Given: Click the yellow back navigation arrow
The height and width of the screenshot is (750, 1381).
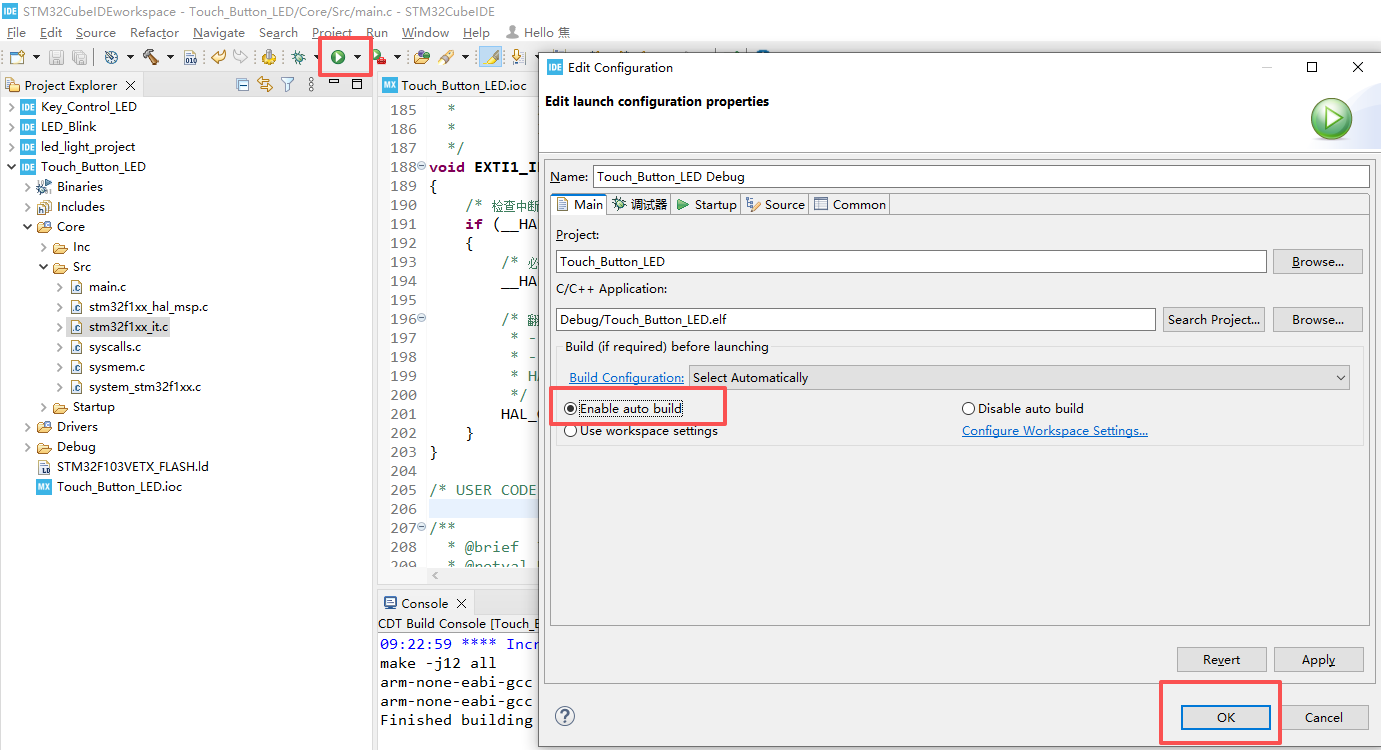Looking at the screenshot, I should (x=217, y=57).
